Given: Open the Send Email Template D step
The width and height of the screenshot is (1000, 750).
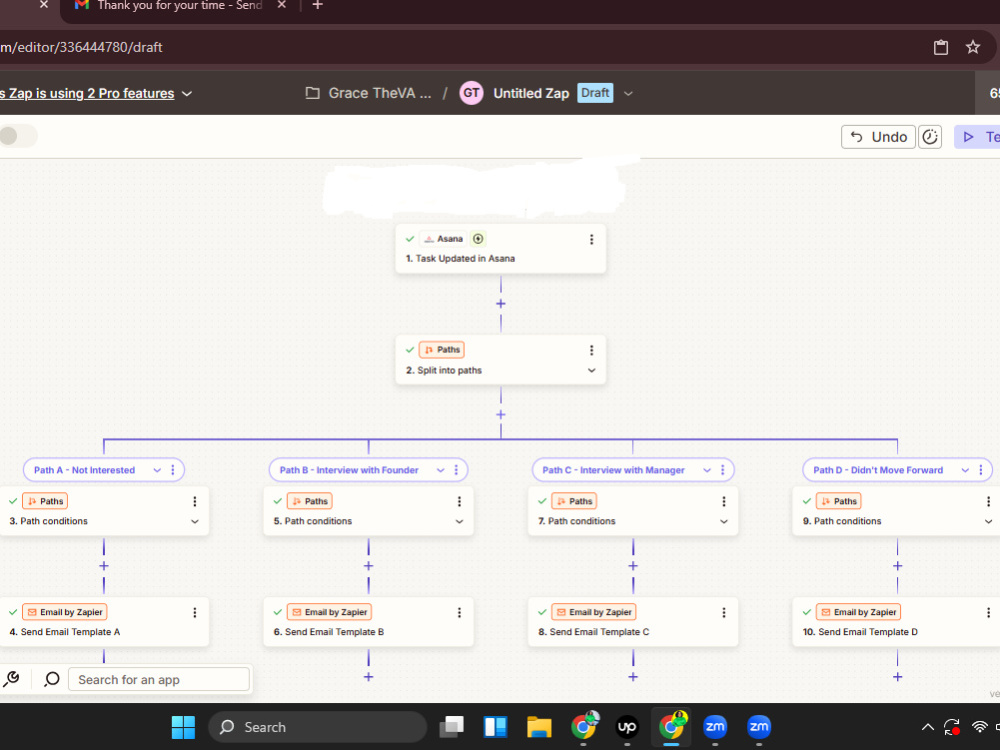Looking at the screenshot, I should click(896, 622).
